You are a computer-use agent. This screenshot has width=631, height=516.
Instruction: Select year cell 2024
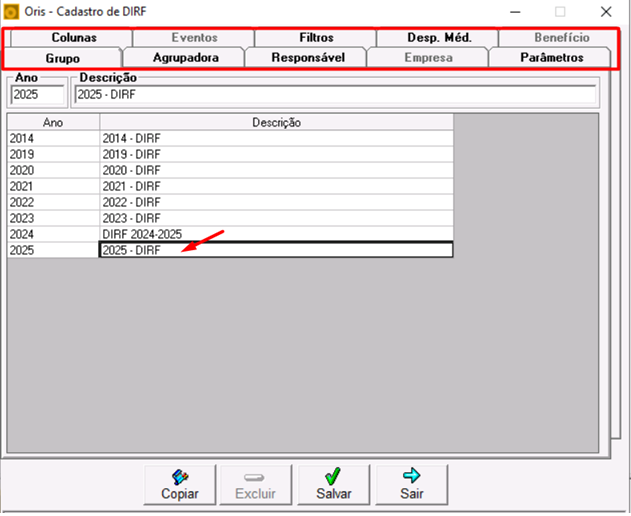coord(53,234)
